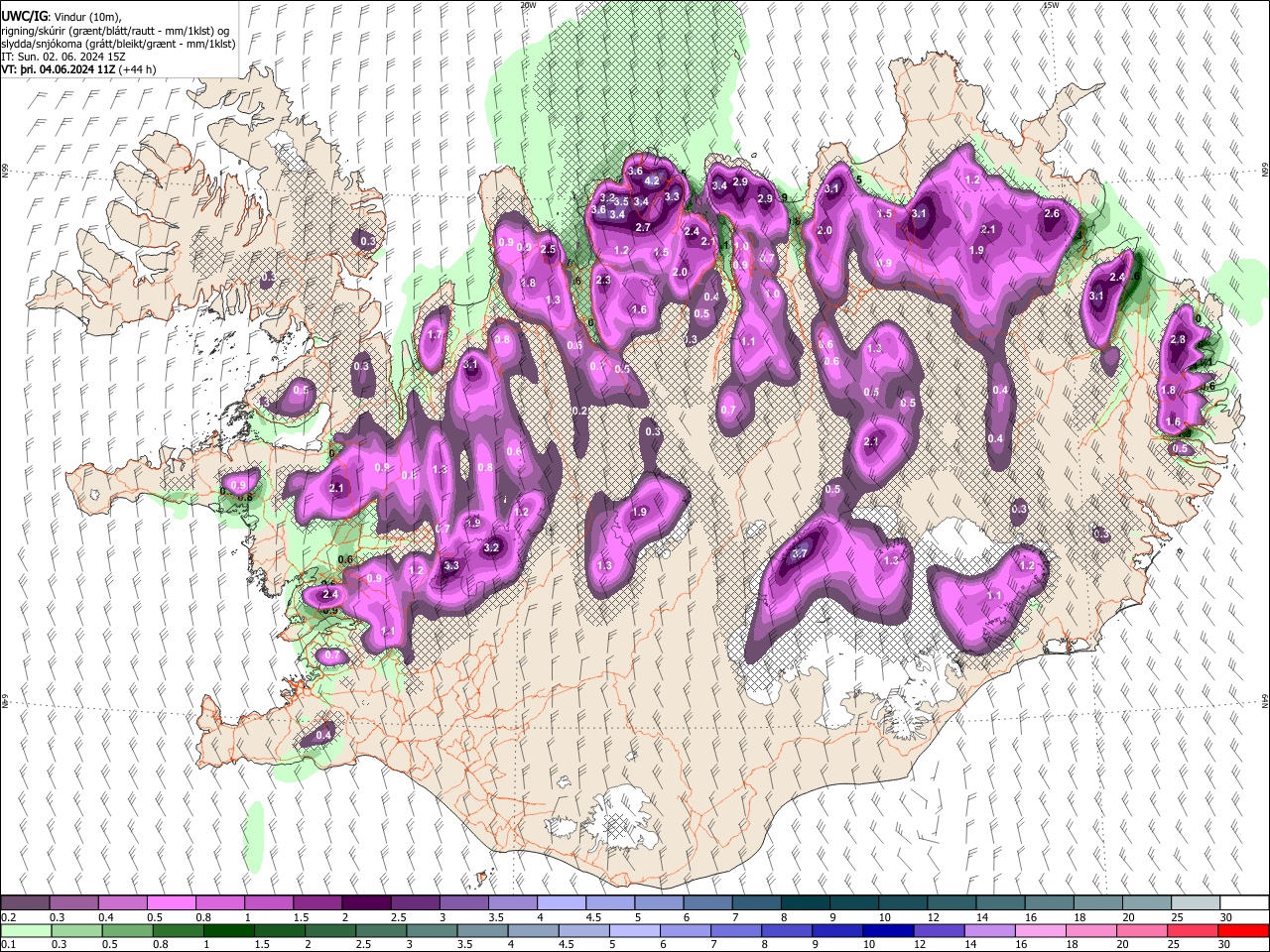Click the 2.8 value label on the east coast
Image resolution: width=1270 pixels, height=952 pixels.
click(x=1178, y=340)
